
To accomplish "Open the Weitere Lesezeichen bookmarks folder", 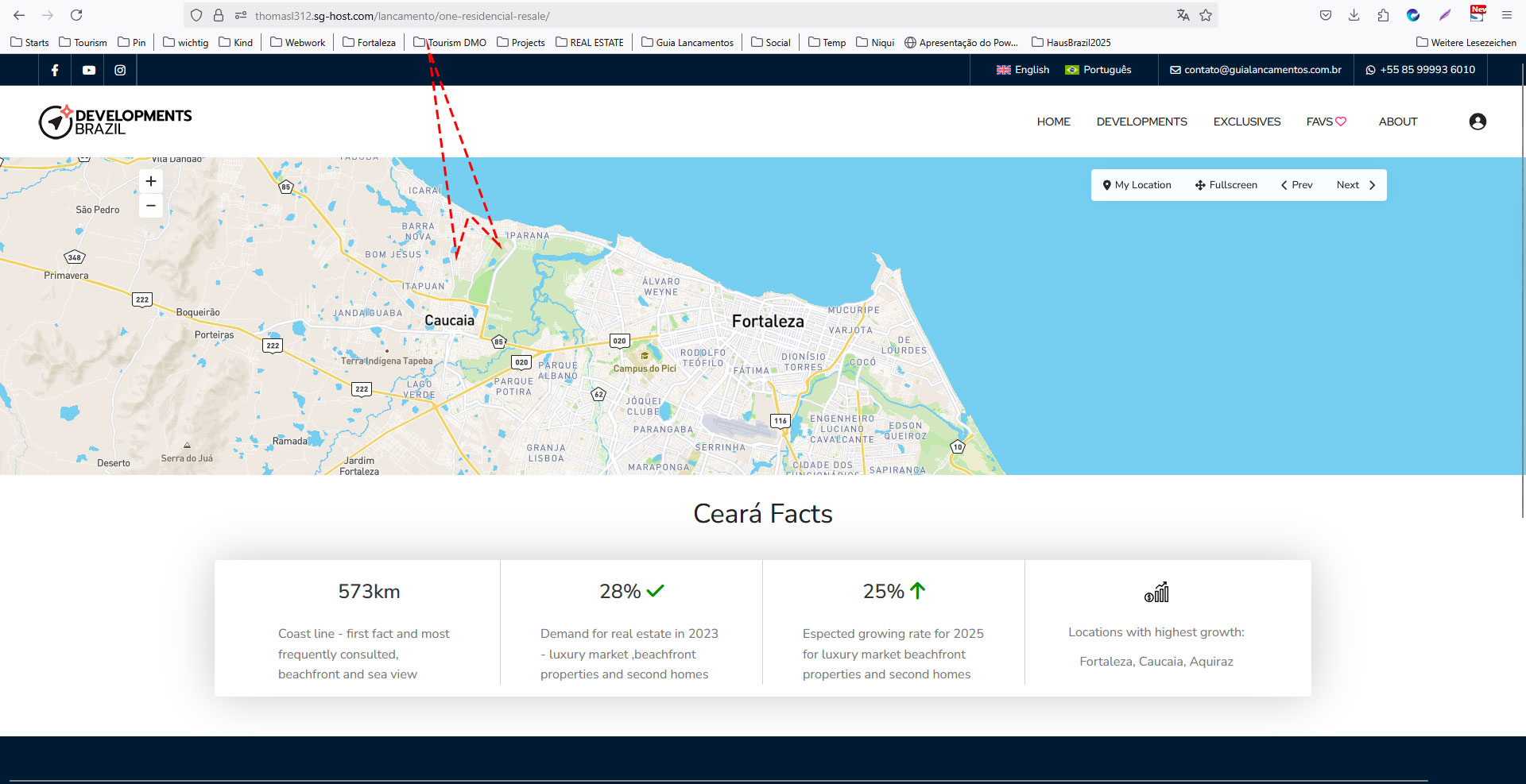I will 1466,42.
